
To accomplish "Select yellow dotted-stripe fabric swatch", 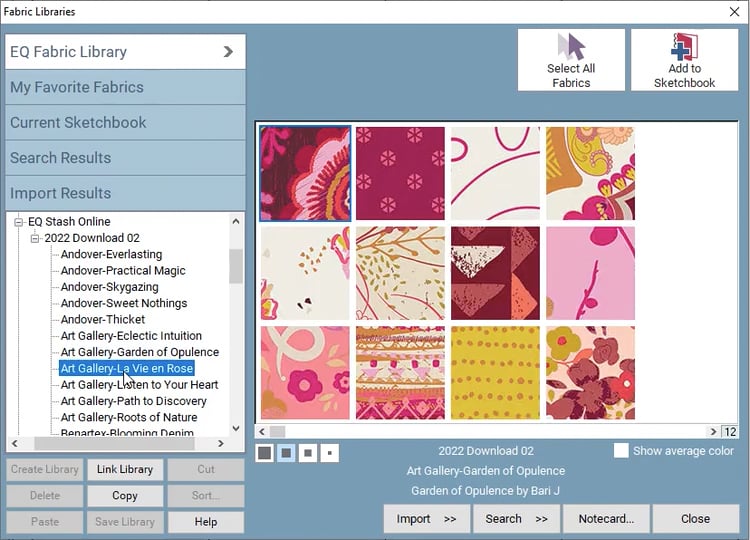I will click(495, 373).
